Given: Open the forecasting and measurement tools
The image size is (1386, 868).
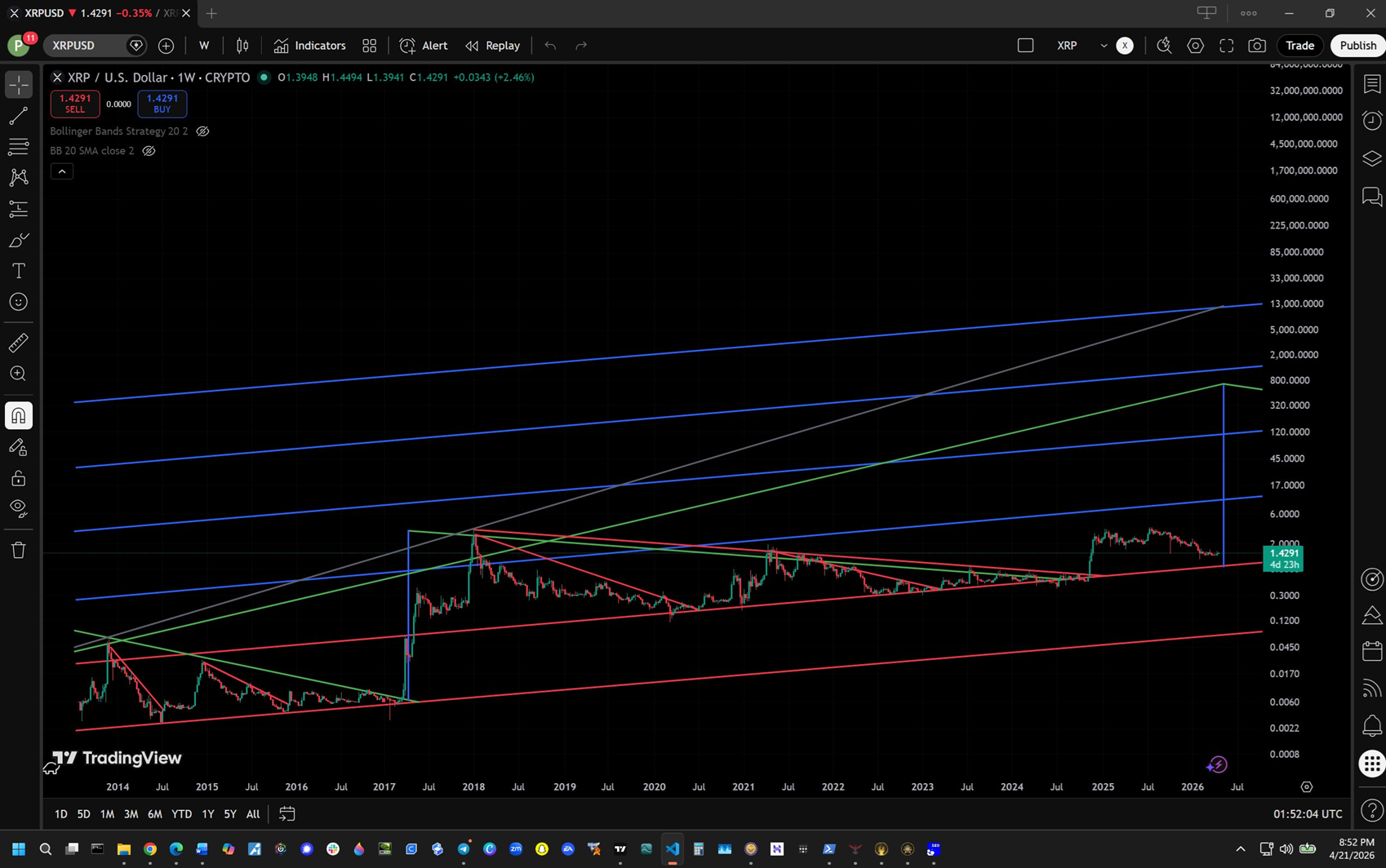Looking at the screenshot, I should coord(19,209).
